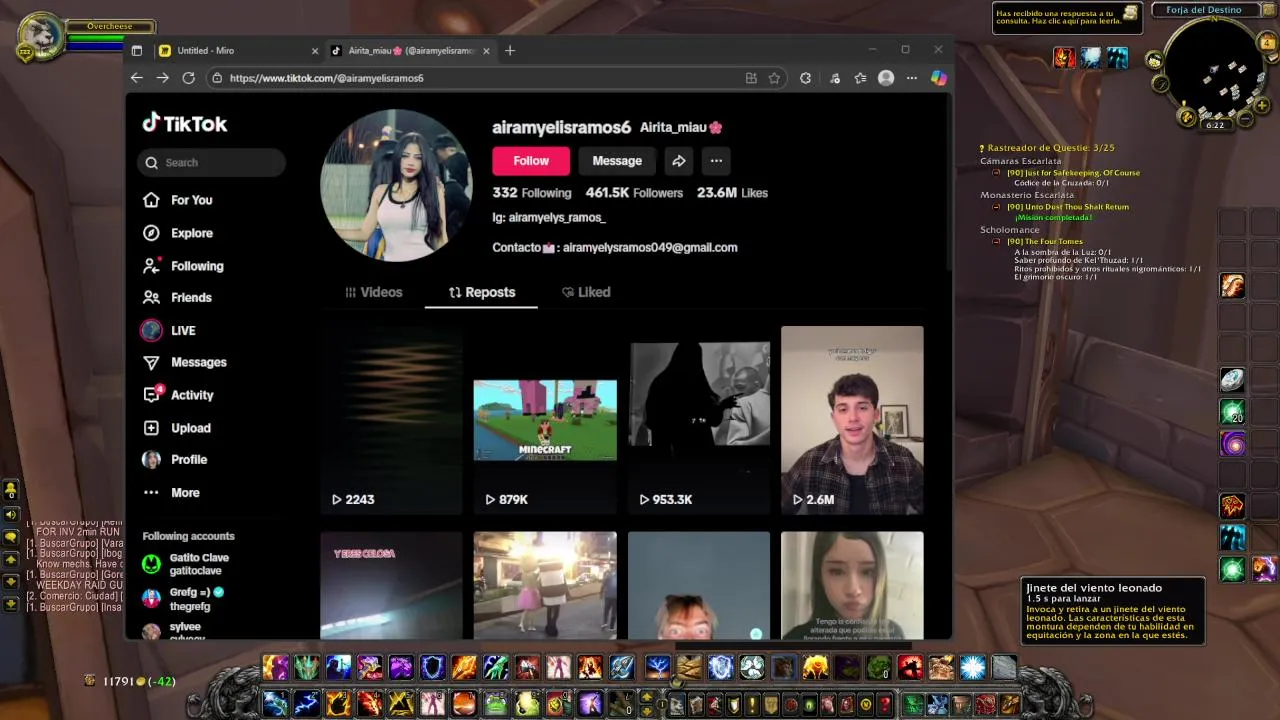Click the Upload icon in sidebar

[151, 428]
